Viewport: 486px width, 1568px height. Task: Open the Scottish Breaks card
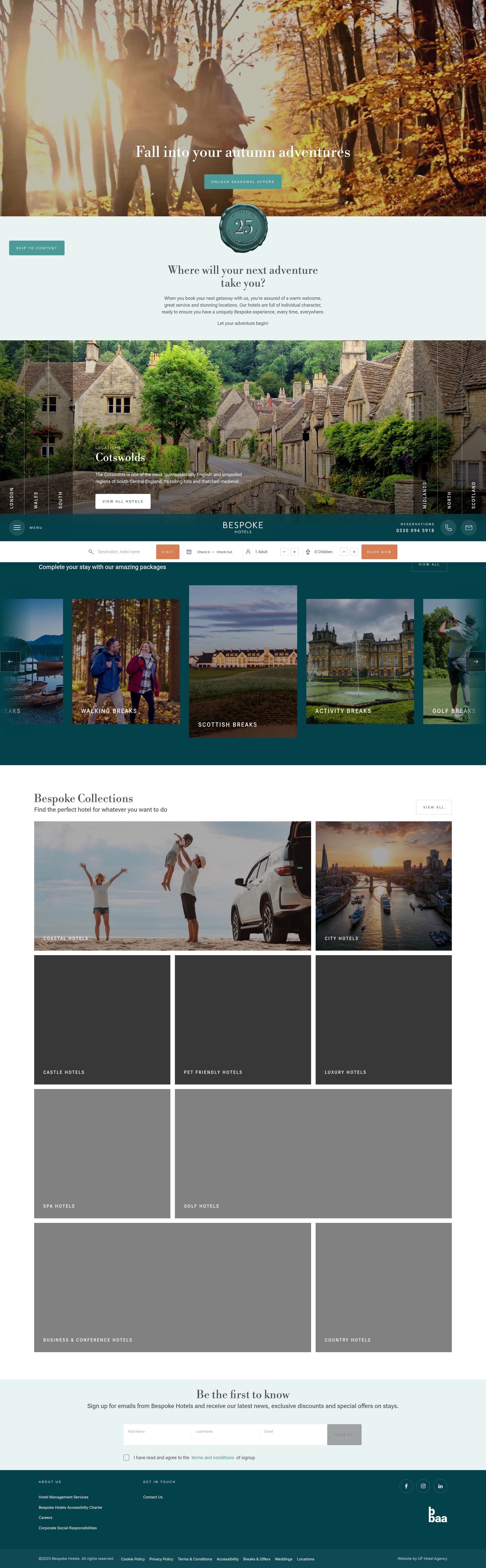pyautogui.click(x=243, y=662)
